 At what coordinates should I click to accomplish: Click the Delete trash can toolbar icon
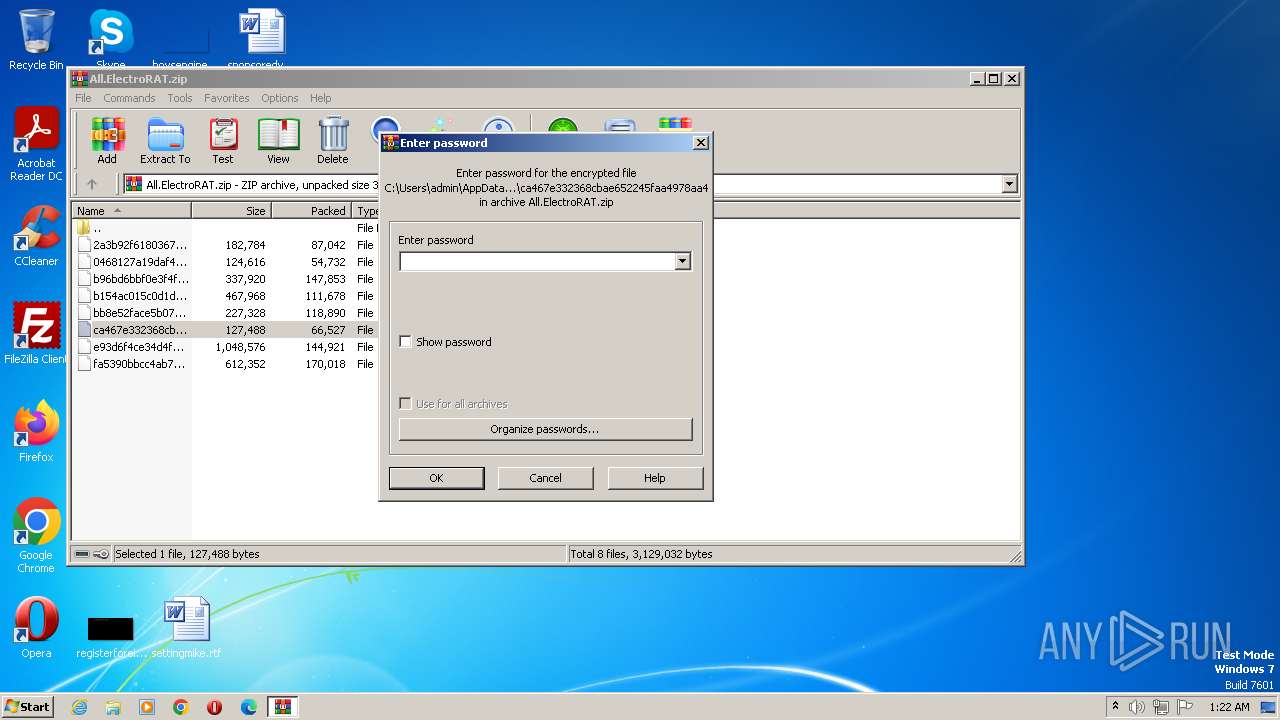[333, 141]
